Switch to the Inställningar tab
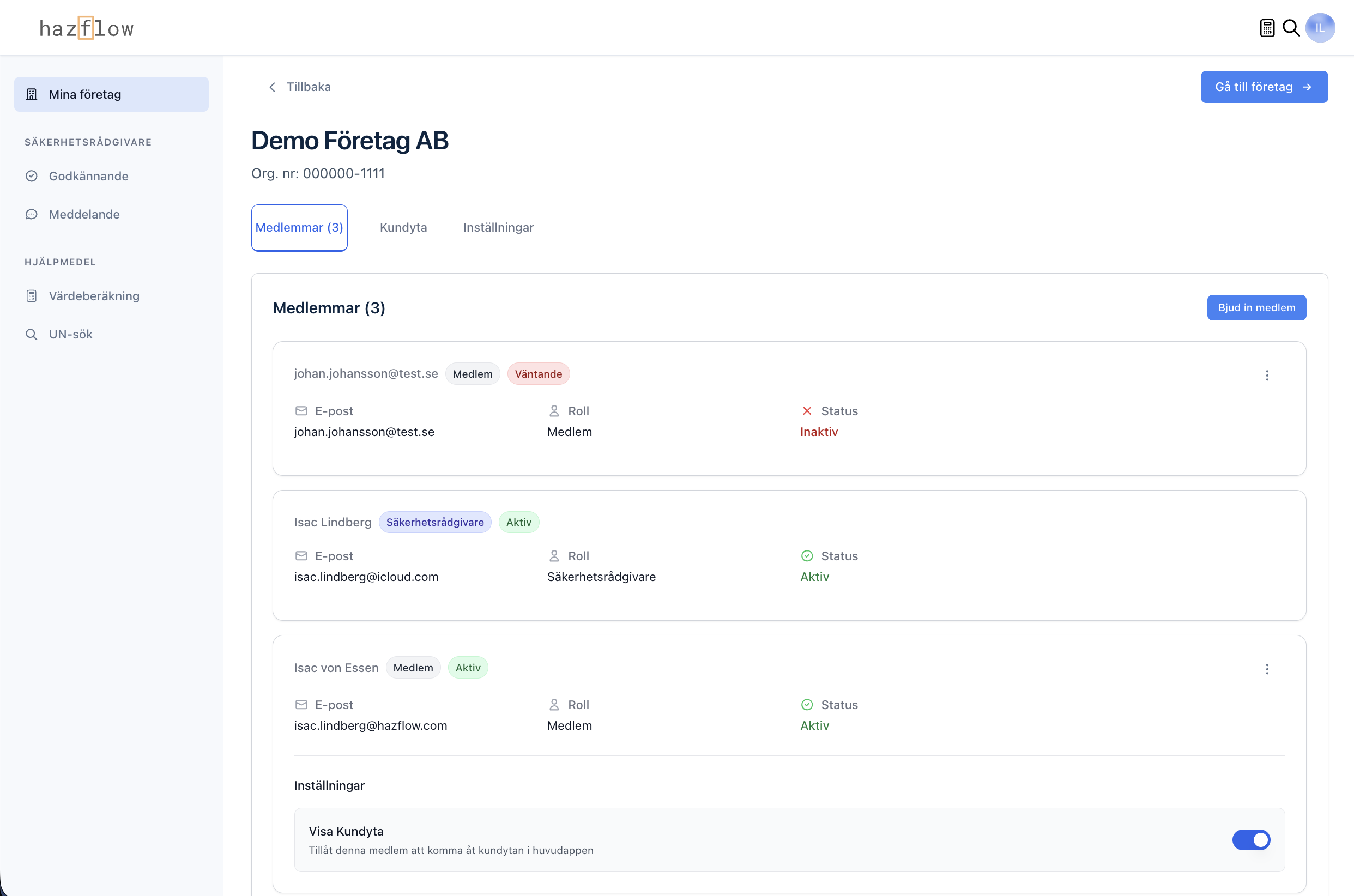The height and width of the screenshot is (896, 1354). [498, 227]
